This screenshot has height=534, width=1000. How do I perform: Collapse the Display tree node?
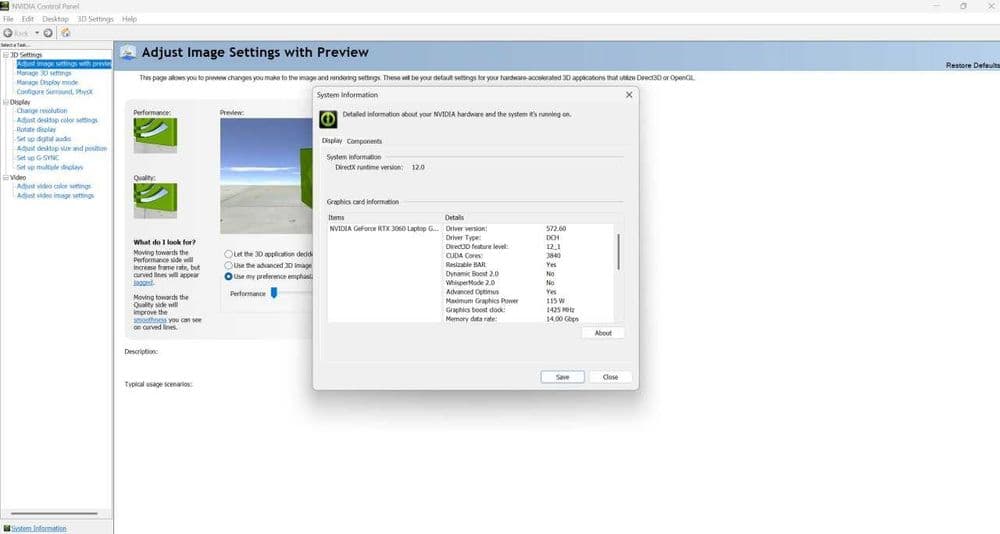[x=6, y=102]
